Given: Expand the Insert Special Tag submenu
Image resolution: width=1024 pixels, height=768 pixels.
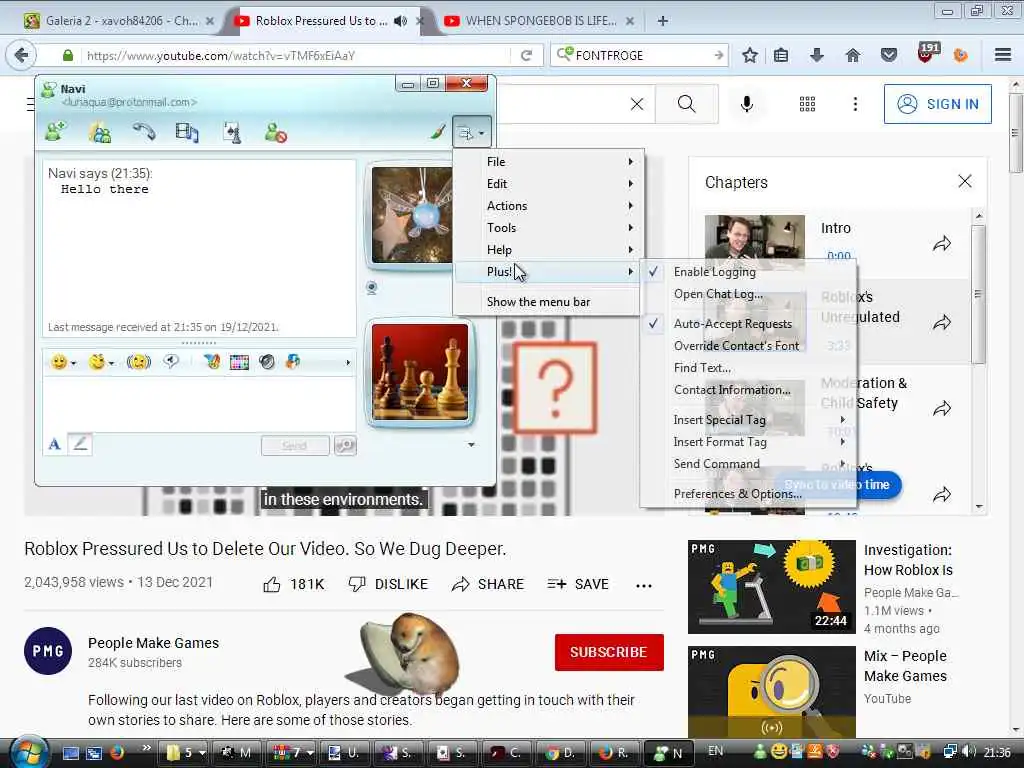Looking at the screenshot, I should [x=748, y=420].
